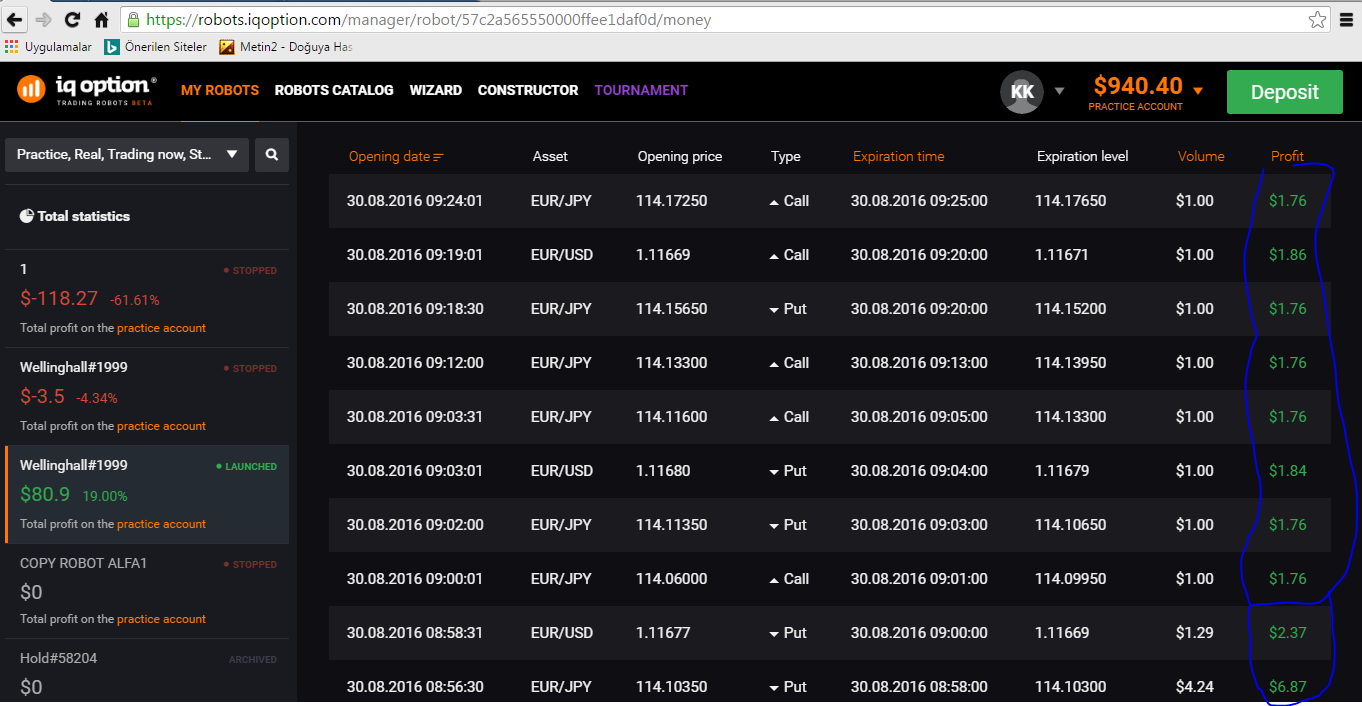Click the browser forward arrow
This screenshot has height=706, width=1362.
pos(43,19)
